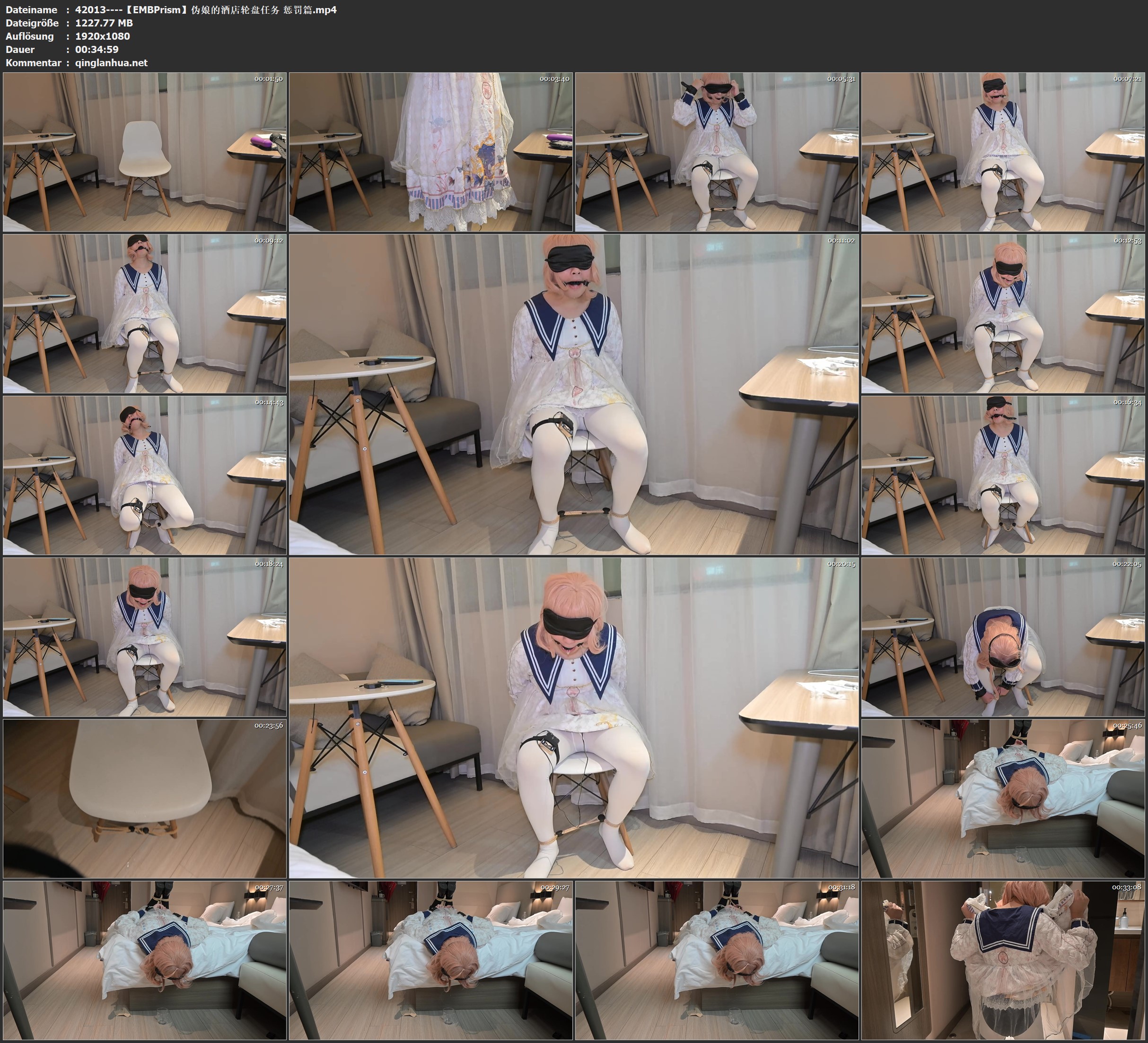Click the empty chair frame at 00:23:56

[x=145, y=799]
